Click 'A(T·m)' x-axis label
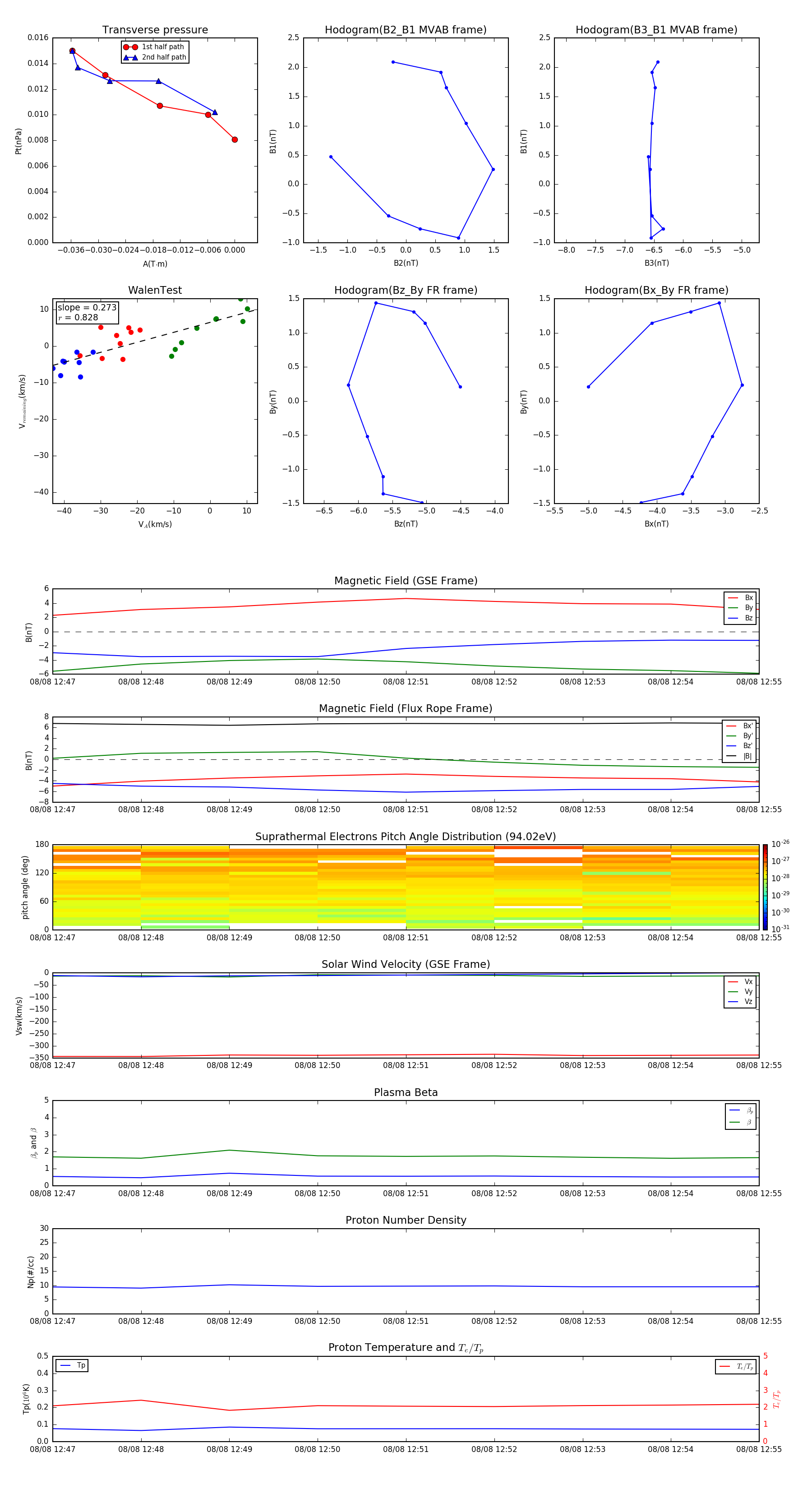 pyautogui.click(x=155, y=264)
